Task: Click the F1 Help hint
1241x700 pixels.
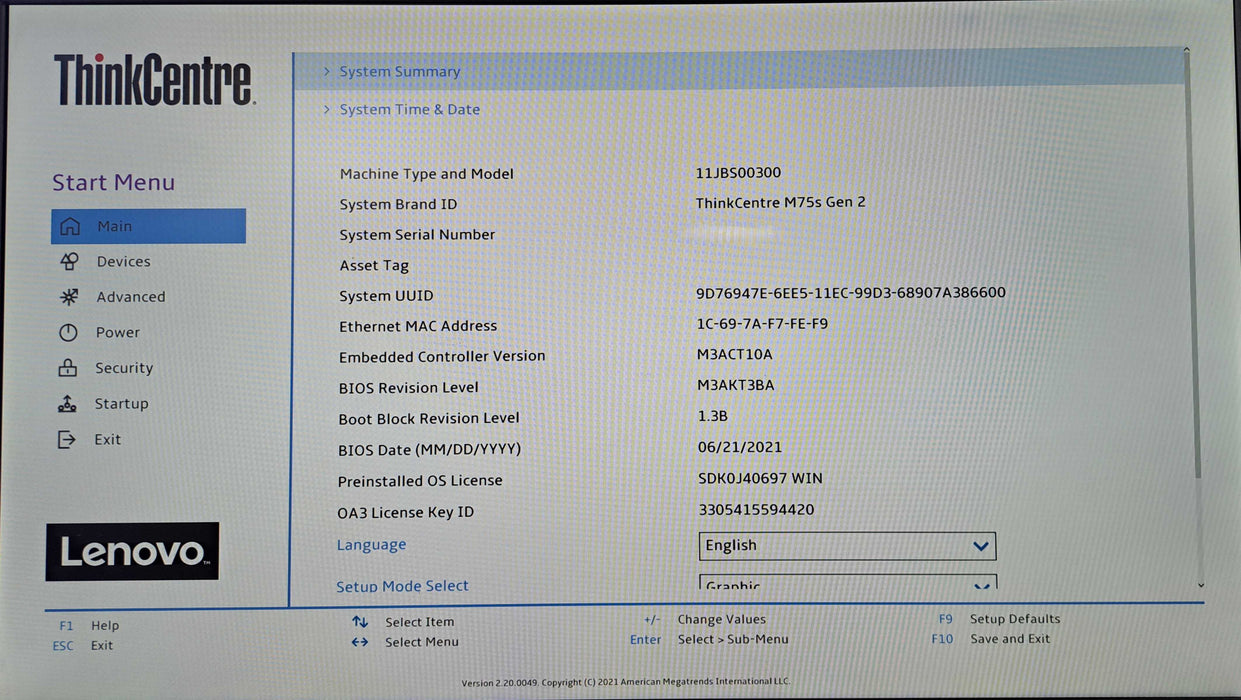Action: (89, 626)
